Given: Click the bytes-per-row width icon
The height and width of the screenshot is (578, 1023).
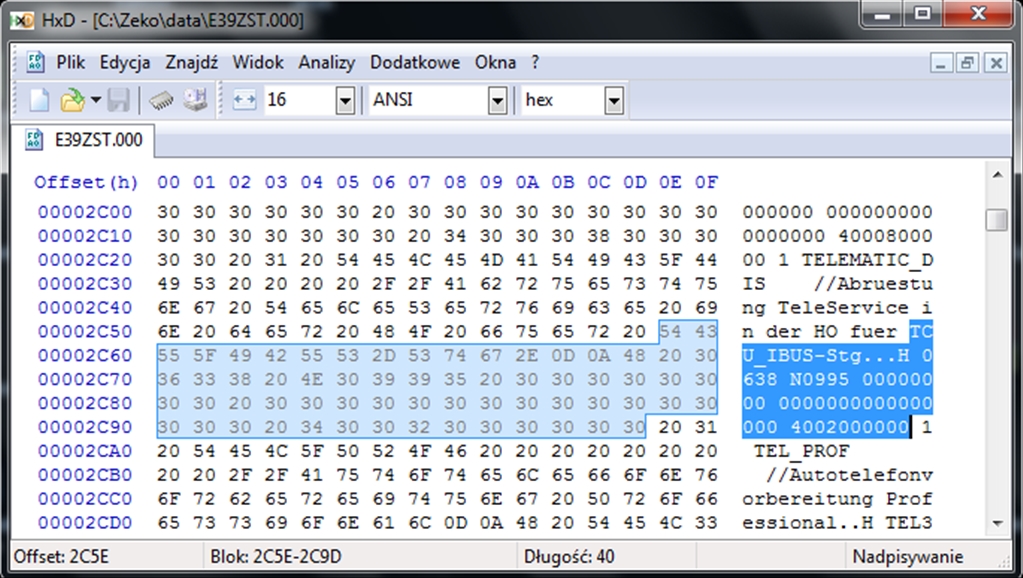Looking at the screenshot, I should point(244,100).
